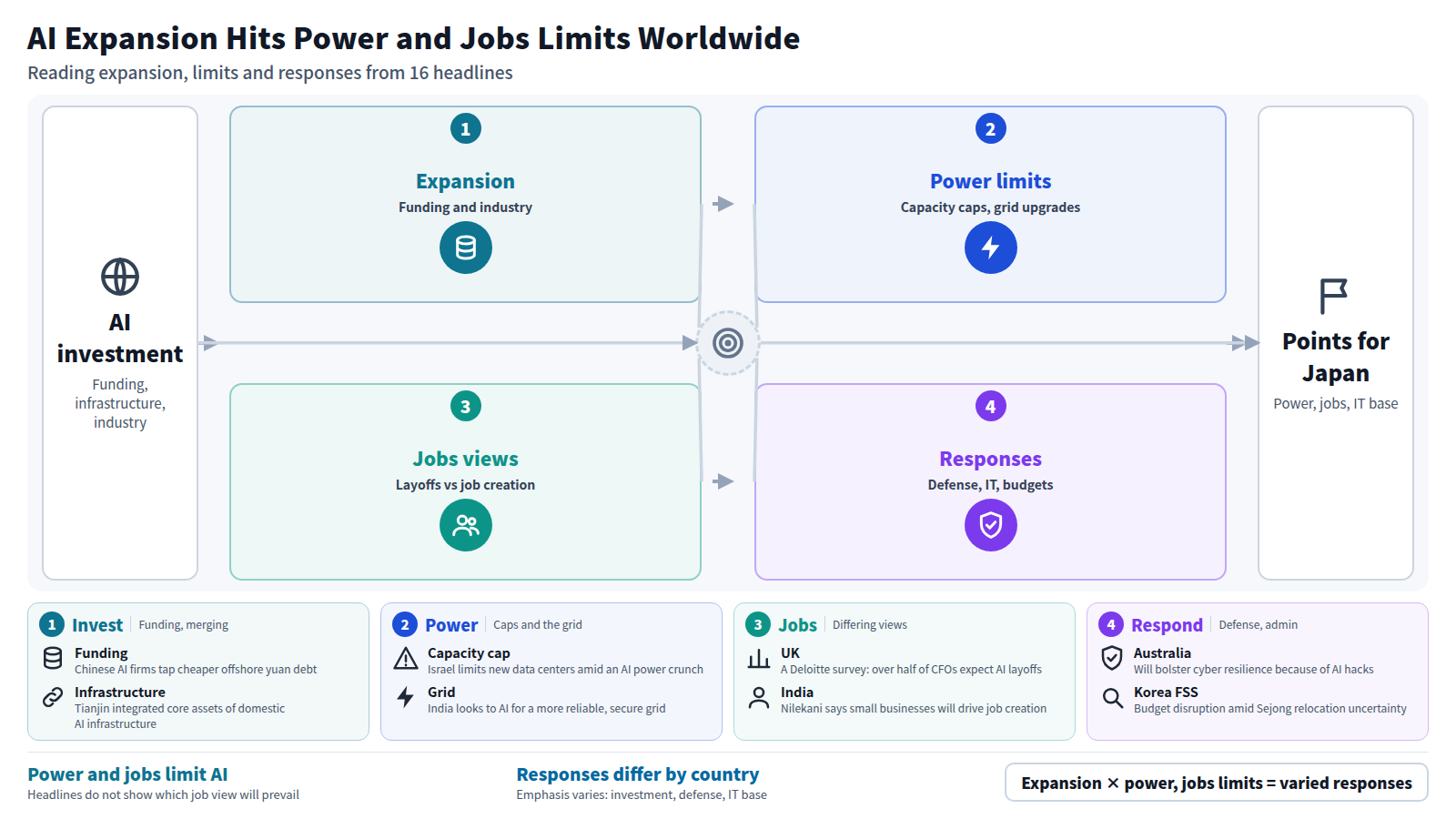Click the number 4 badge above Responses
The image size is (1456, 819).
(991, 406)
